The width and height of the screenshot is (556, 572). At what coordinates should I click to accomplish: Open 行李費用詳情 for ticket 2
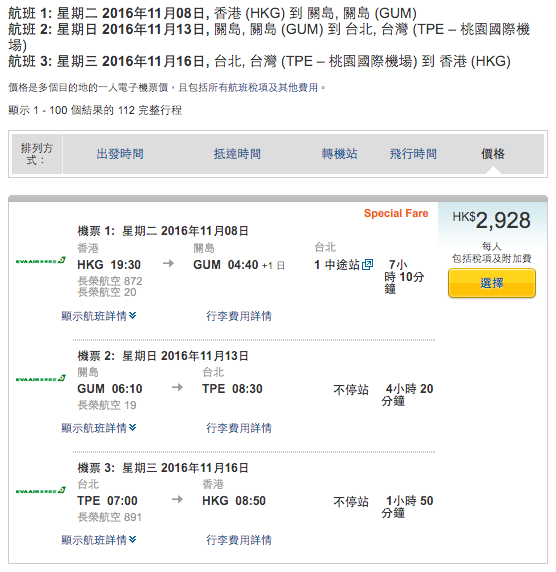click(x=239, y=428)
